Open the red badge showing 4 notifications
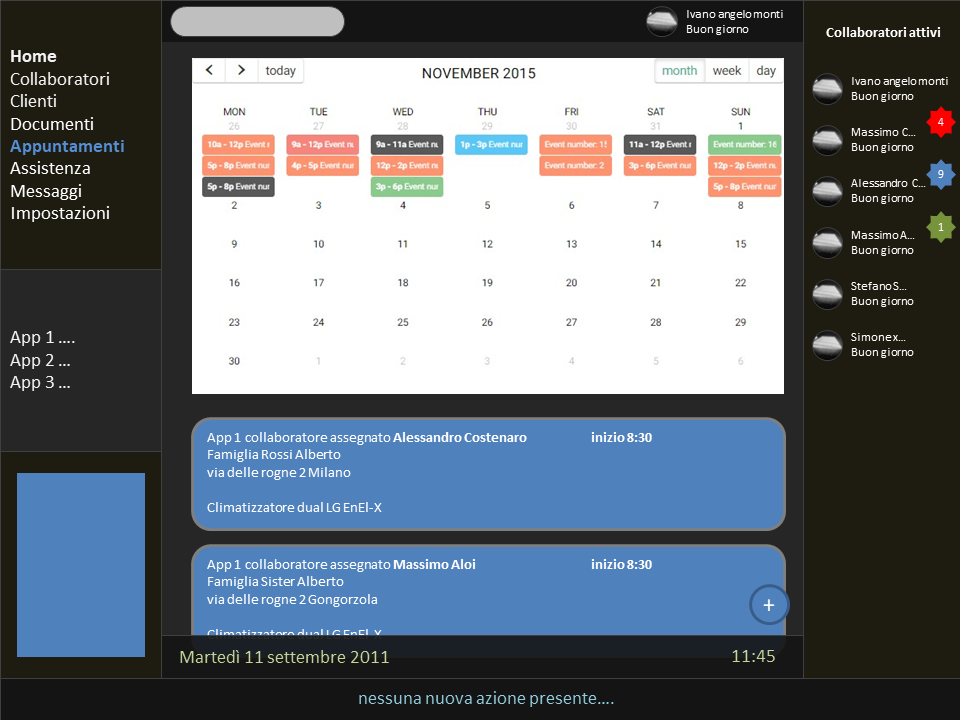This screenshot has width=960, height=720. 941,121
